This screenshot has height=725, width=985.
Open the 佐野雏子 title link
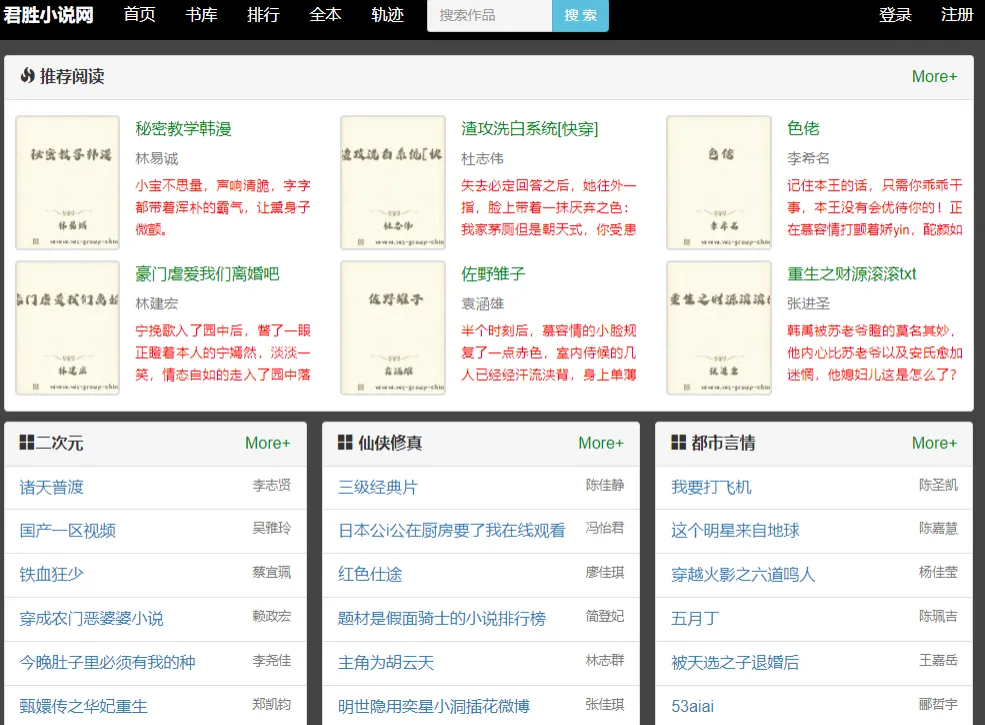493,274
